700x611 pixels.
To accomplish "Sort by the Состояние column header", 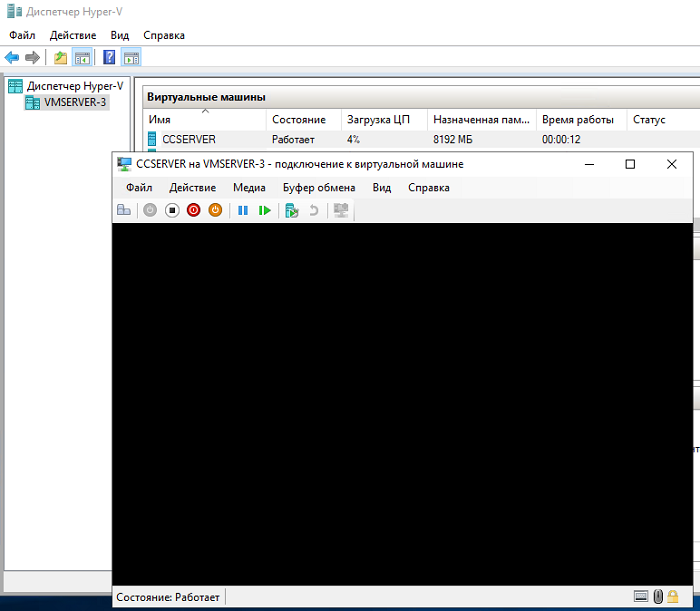I will 304,119.
